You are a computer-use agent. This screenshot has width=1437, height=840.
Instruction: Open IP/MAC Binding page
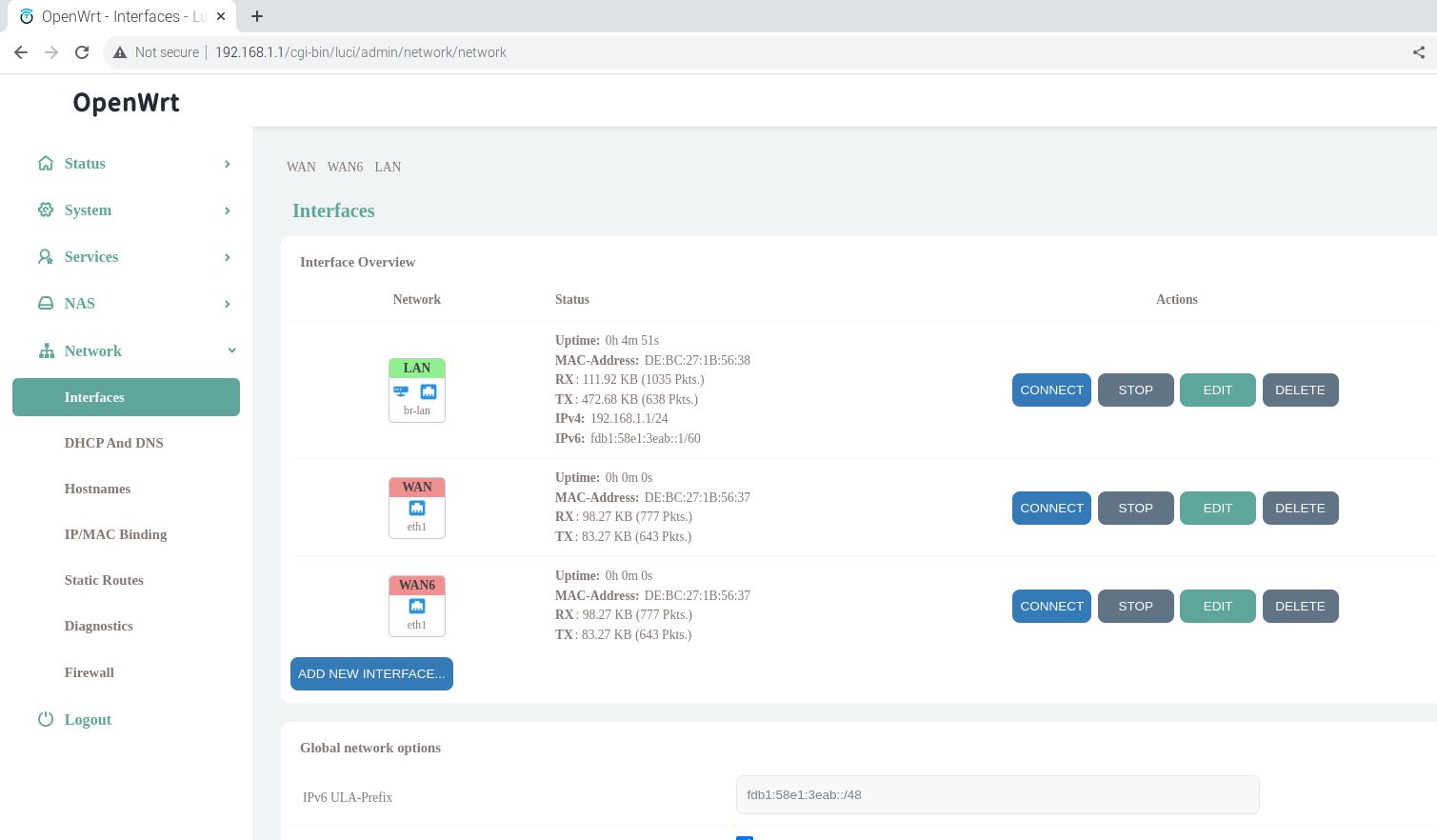tap(115, 534)
